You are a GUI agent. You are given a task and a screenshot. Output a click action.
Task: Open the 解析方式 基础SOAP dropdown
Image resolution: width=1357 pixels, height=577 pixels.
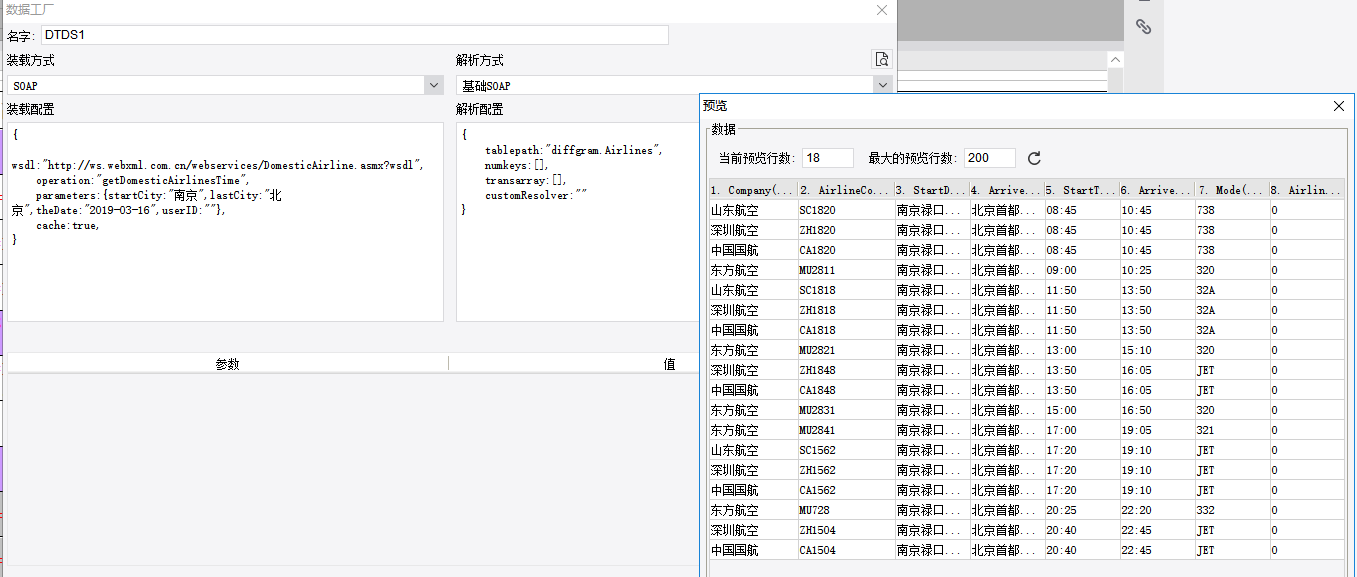click(882, 86)
